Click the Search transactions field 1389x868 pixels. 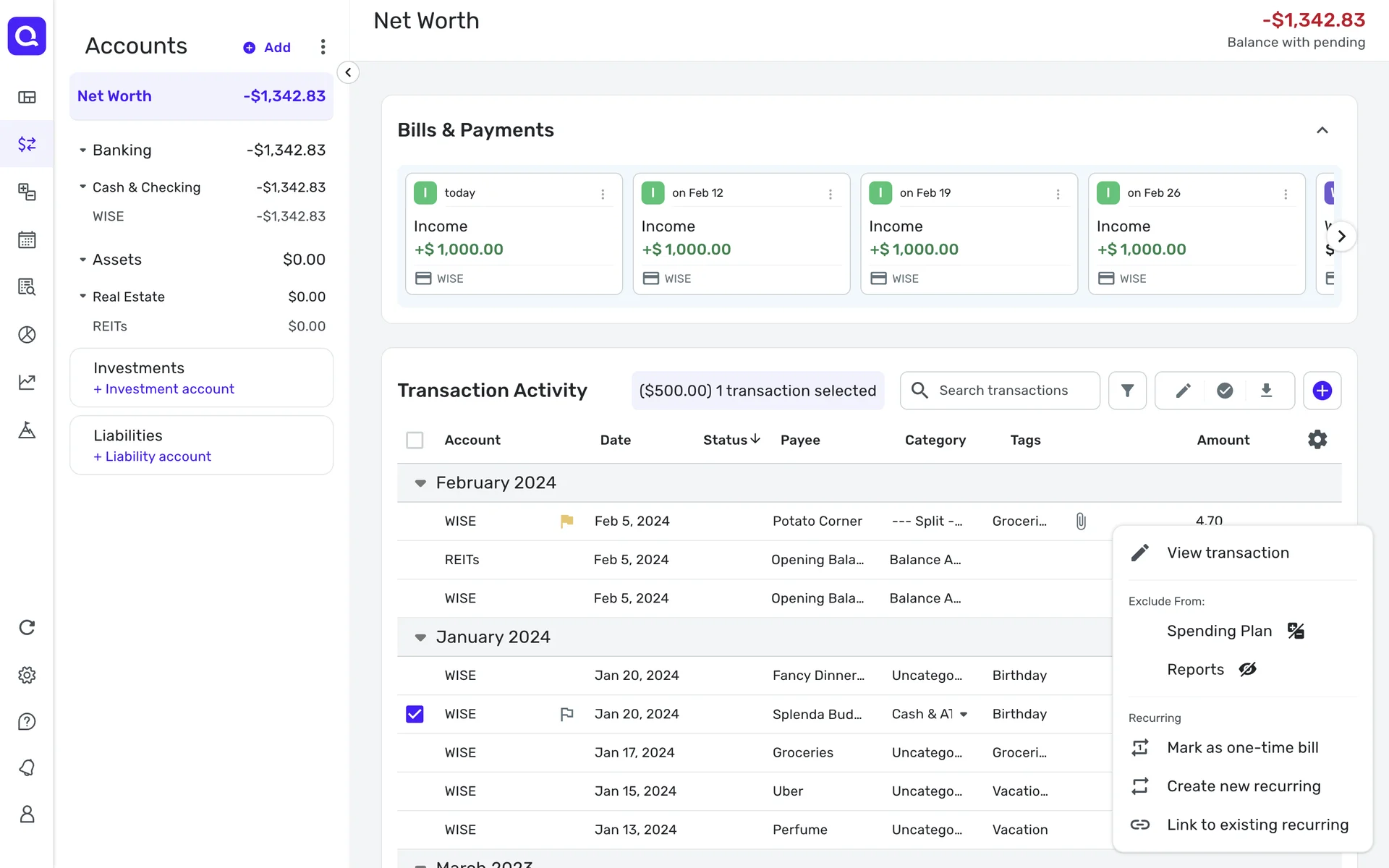point(1003,391)
